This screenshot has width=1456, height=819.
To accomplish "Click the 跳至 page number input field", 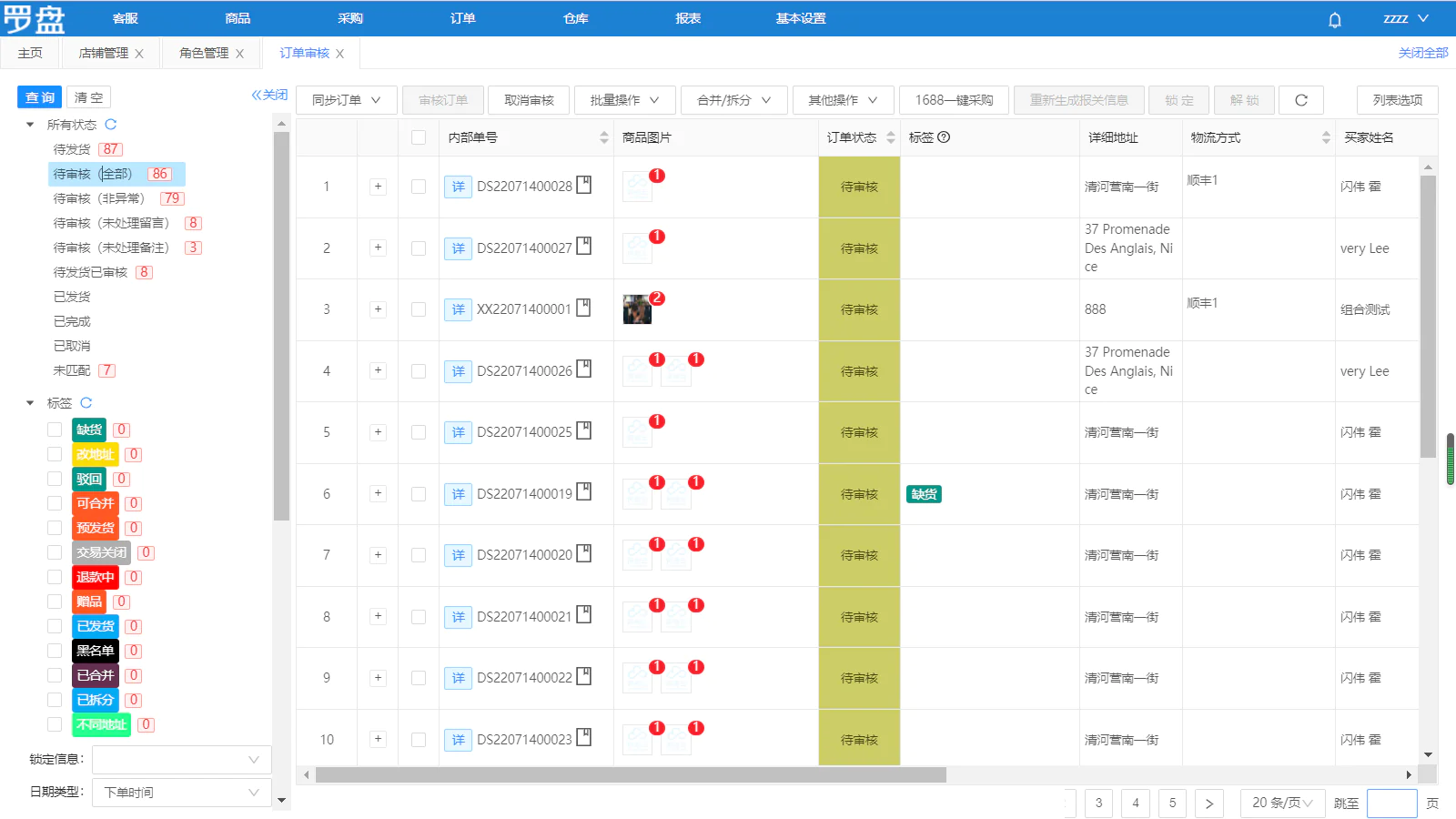I will click(1391, 803).
